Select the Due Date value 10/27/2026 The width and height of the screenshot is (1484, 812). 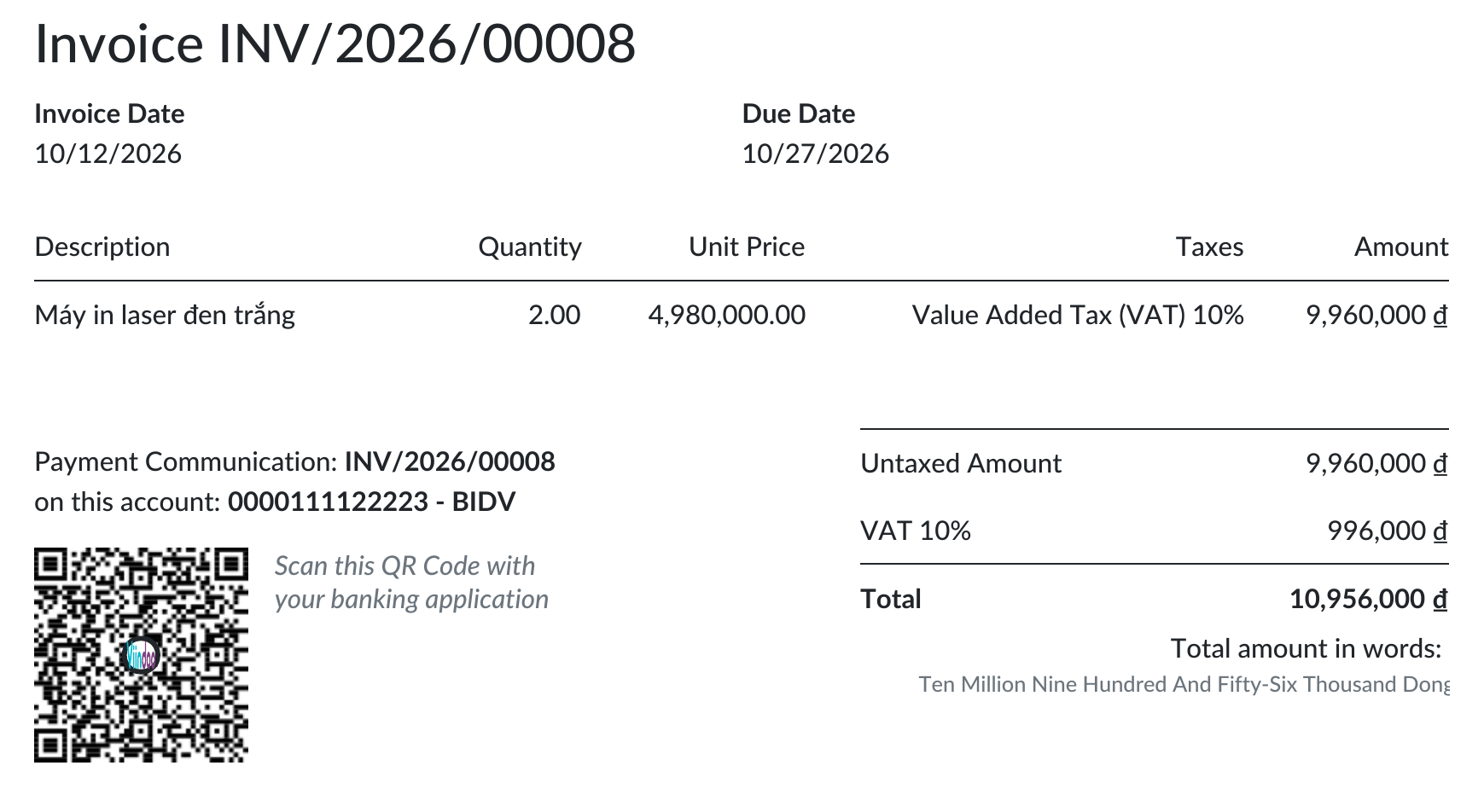[x=815, y=154]
